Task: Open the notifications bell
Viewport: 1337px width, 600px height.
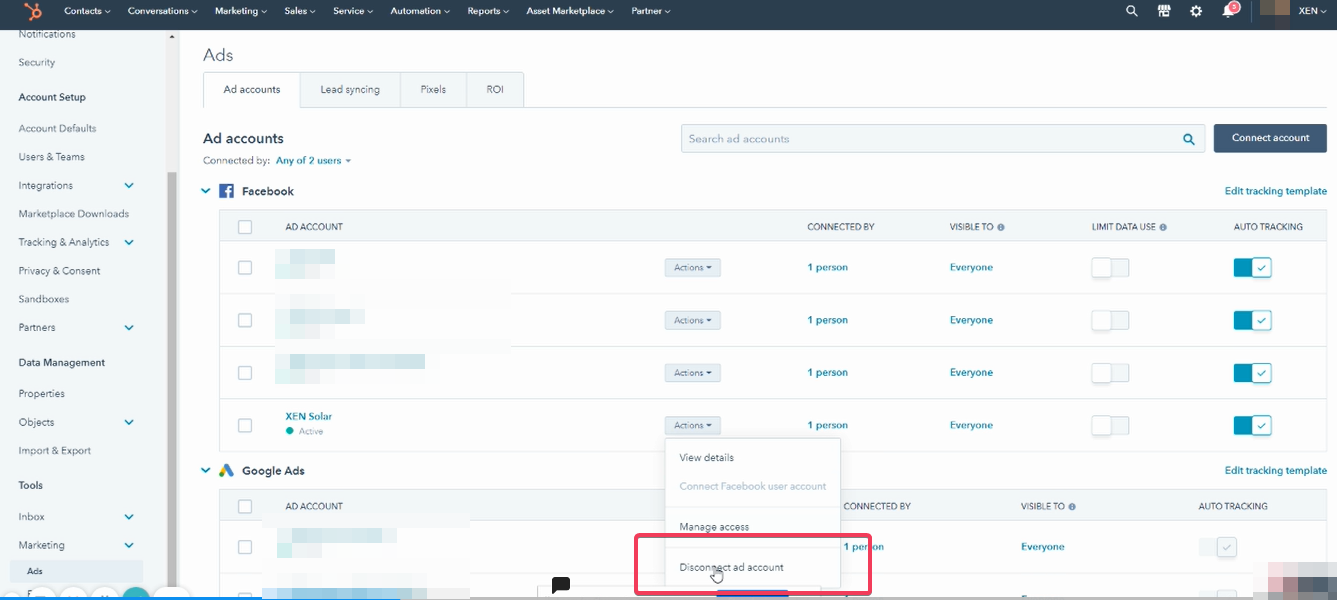Action: [1228, 11]
